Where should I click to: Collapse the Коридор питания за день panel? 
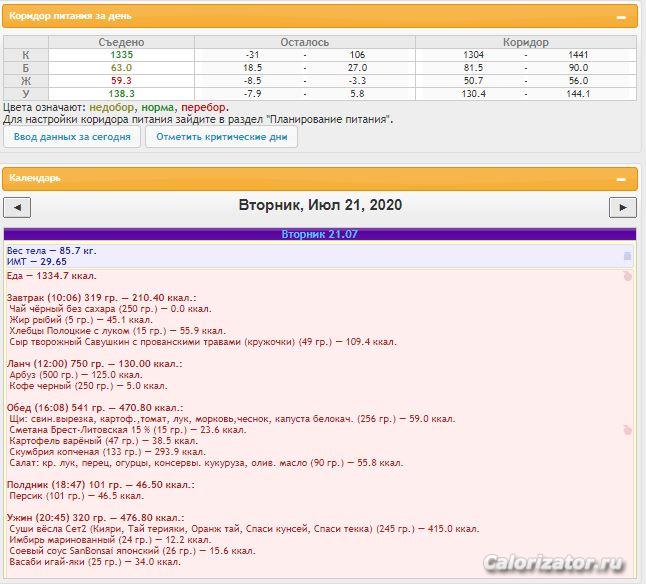(621, 18)
